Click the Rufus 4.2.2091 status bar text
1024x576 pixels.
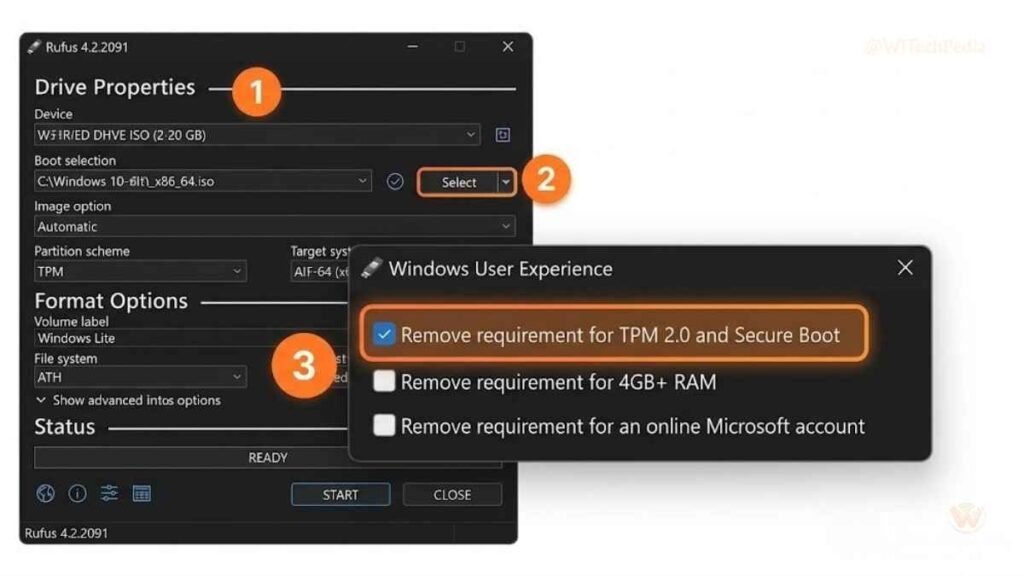click(x=66, y=533)
